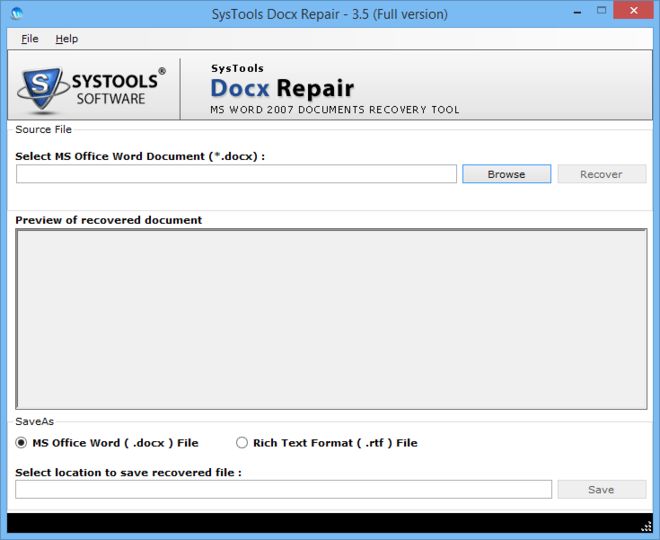
Task: Click 'Preview of recovered document' label
Action: [x=109, y=220]
